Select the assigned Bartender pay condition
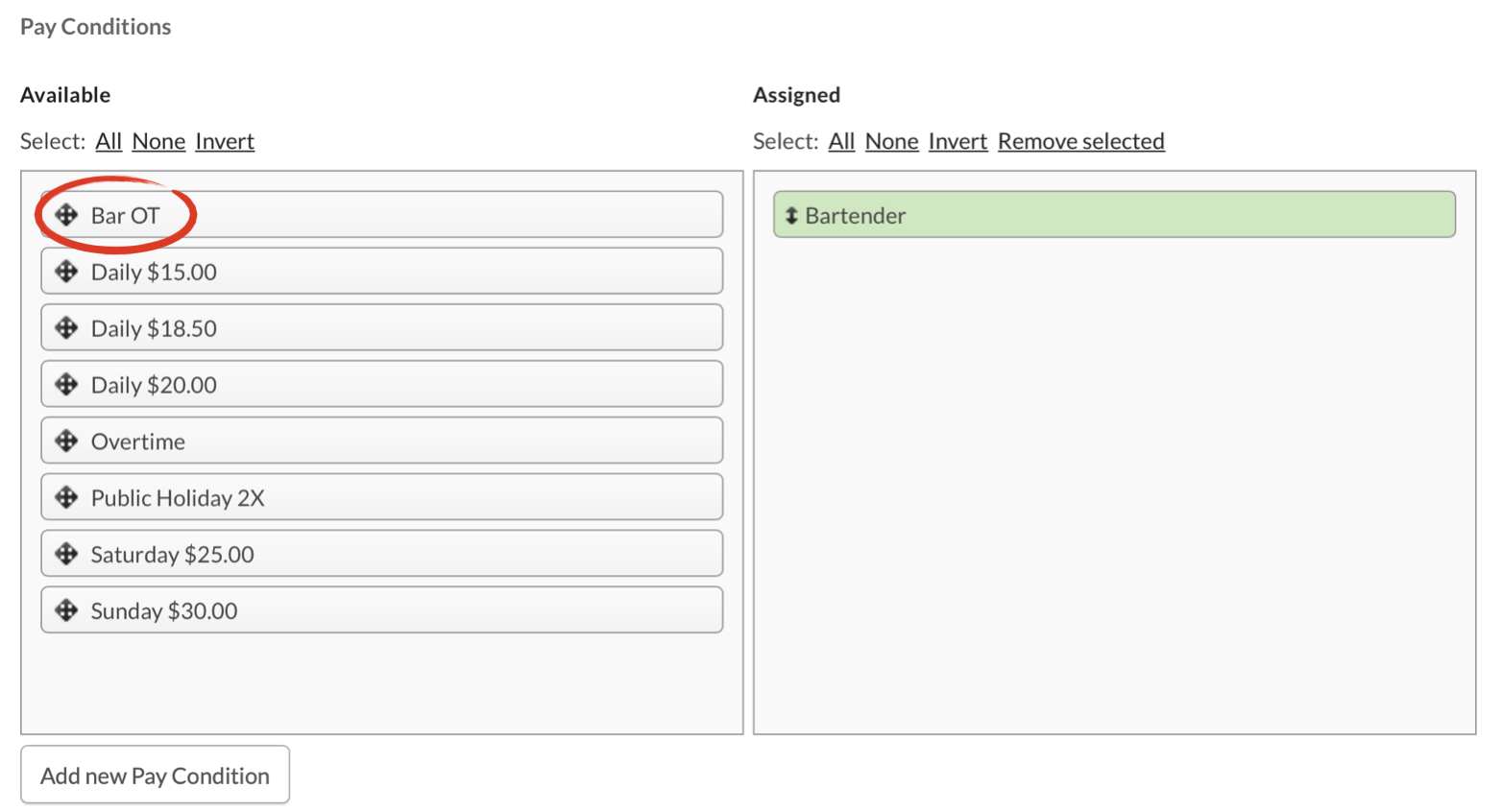 pos(1114,215)
